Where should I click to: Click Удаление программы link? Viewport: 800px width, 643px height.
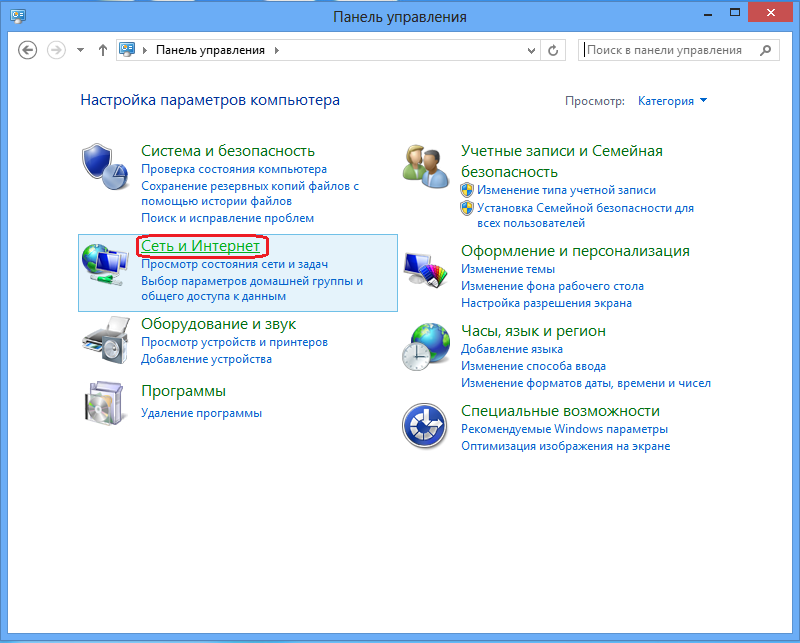(x=202, y=413)
